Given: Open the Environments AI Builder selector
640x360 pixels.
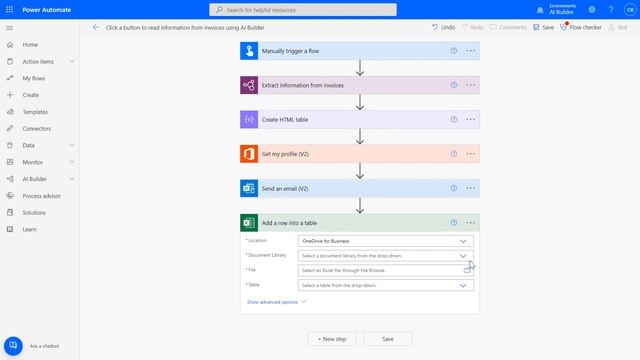Looking at the screenshot, I should tap(562, 9).
